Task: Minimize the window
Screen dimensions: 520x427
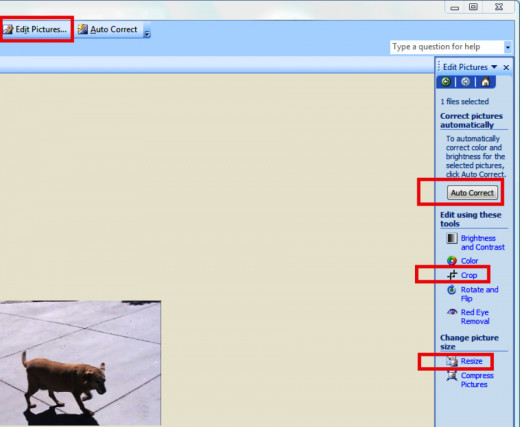Action: coord(454,8)
